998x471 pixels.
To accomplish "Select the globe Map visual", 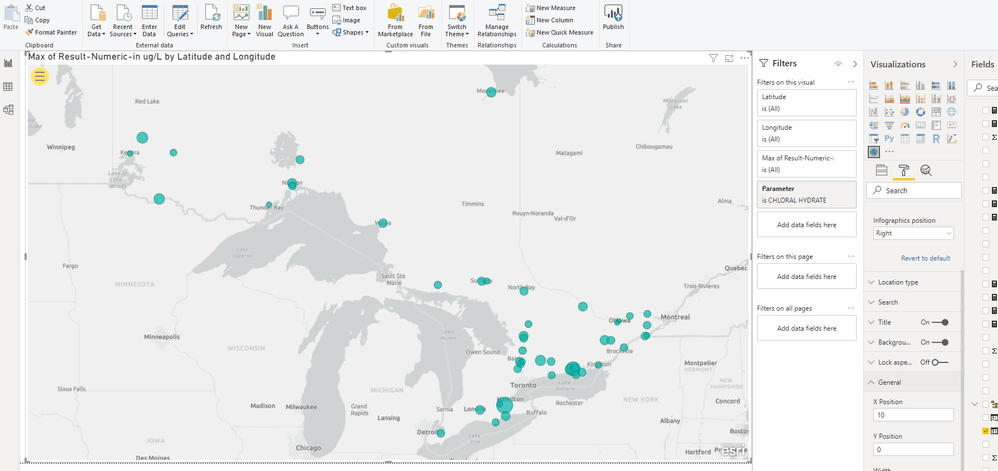I will pyautogui.click(x=952, y=112).
